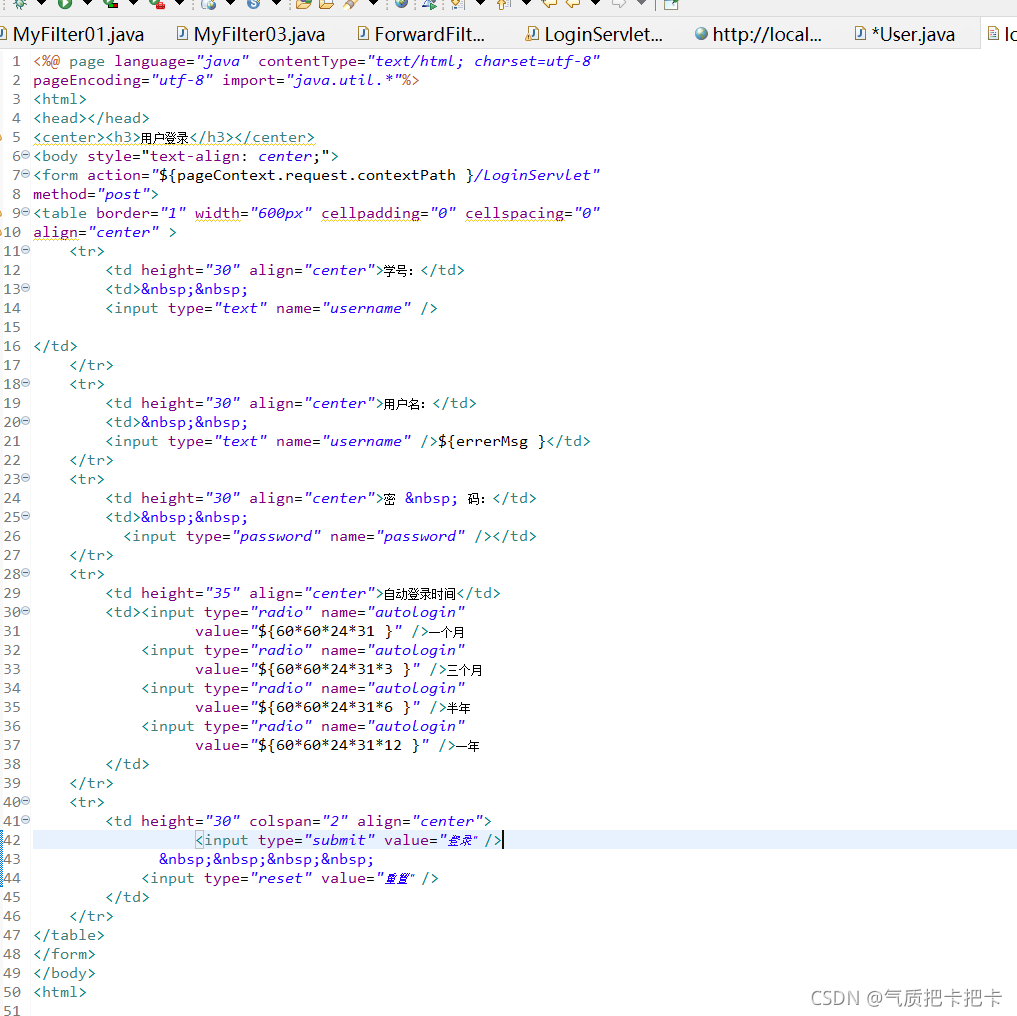Click '${errerMsg }' on line 21
1017x1016 pixels.
[492, 441]
